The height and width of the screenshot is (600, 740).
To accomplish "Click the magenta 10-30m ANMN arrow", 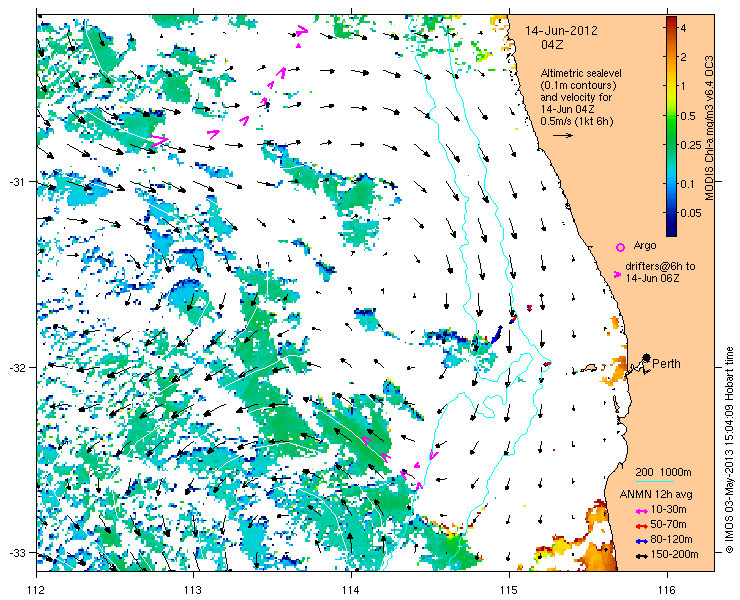I will coord(640,511).
